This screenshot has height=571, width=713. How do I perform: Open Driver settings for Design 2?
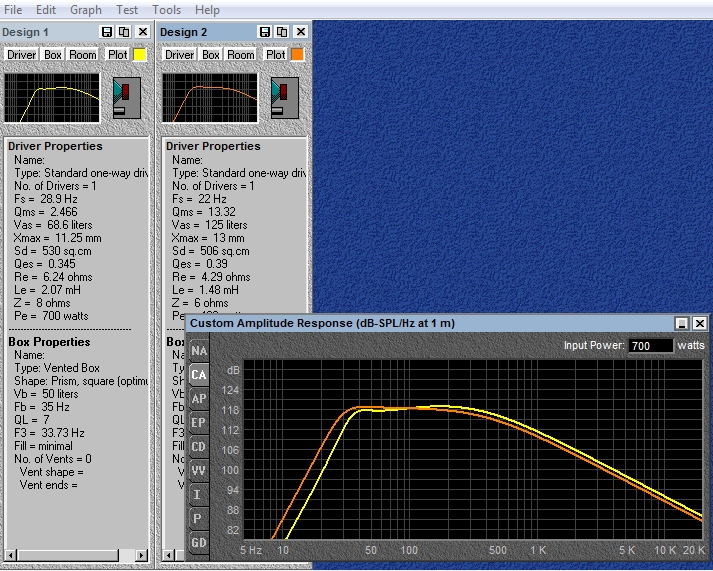179,55
